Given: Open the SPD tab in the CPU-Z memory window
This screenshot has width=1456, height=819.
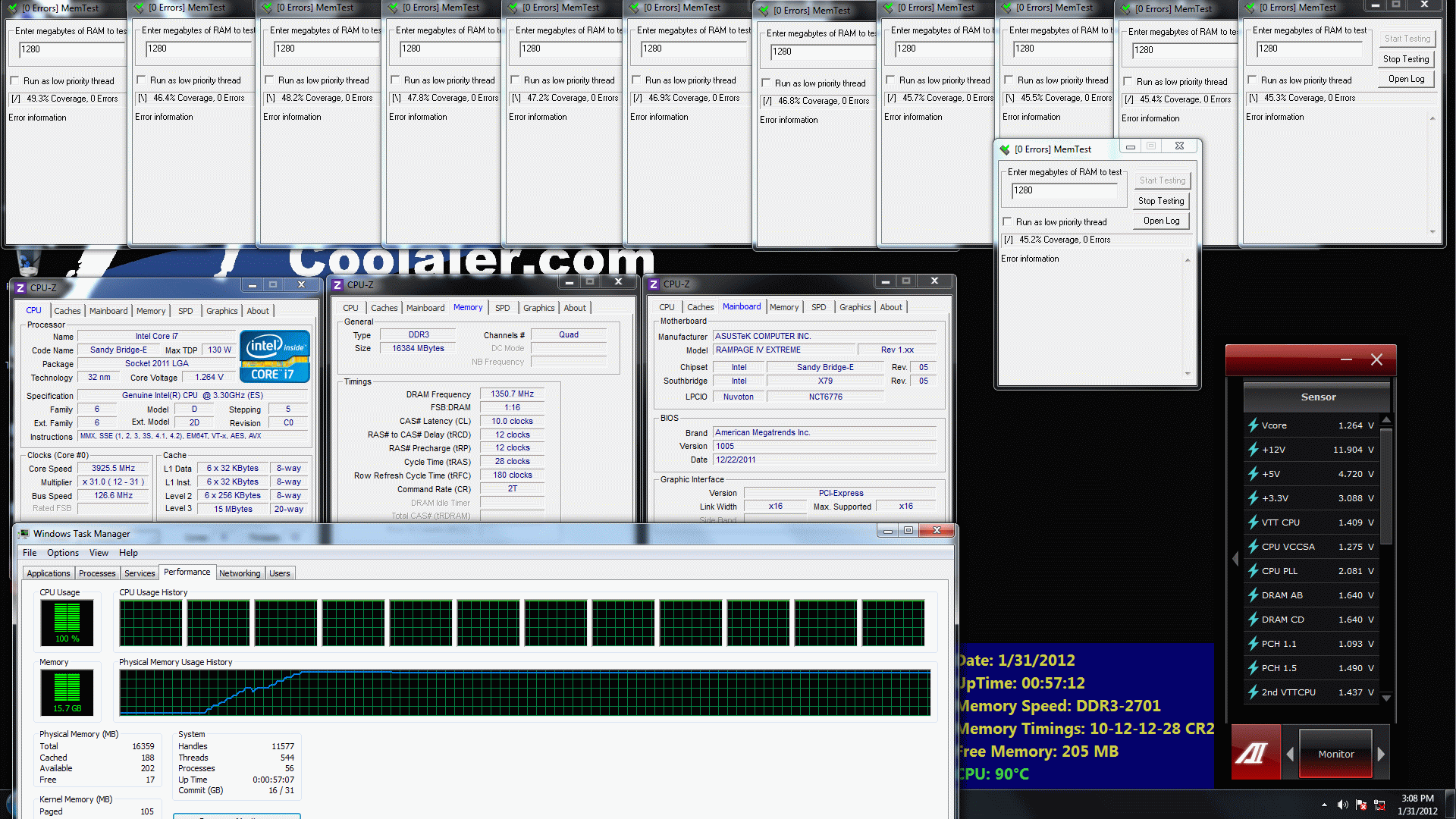Looking at the screenshot, I should pos(503,308).
